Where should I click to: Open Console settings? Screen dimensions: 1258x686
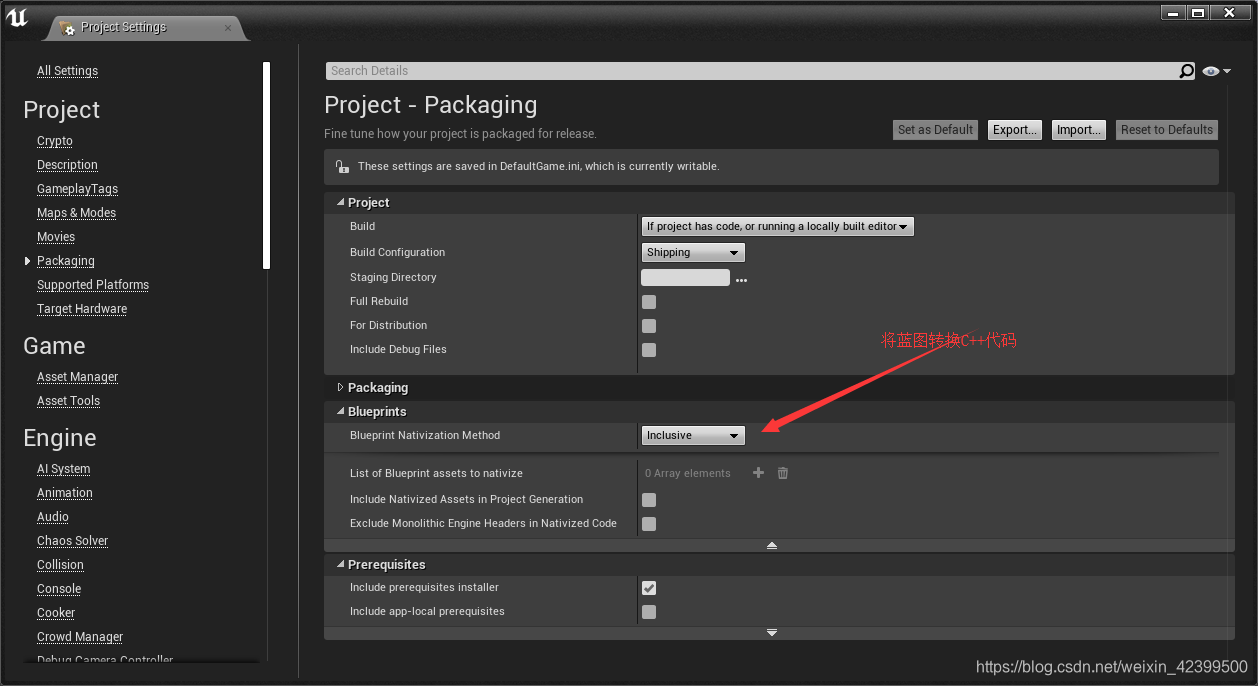pyautogui.click(x=59, y=589)
